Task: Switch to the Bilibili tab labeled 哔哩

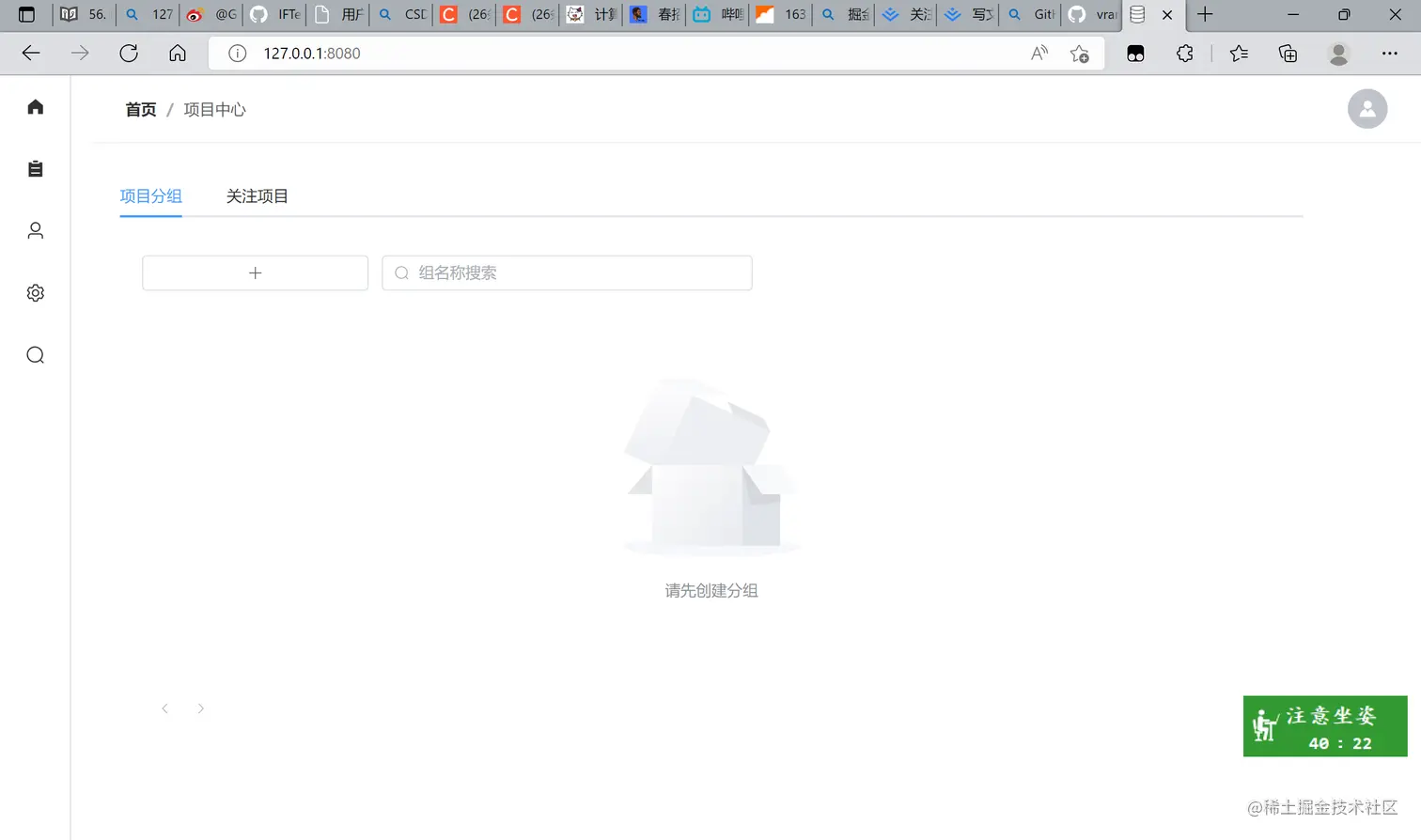Action: 719,14
